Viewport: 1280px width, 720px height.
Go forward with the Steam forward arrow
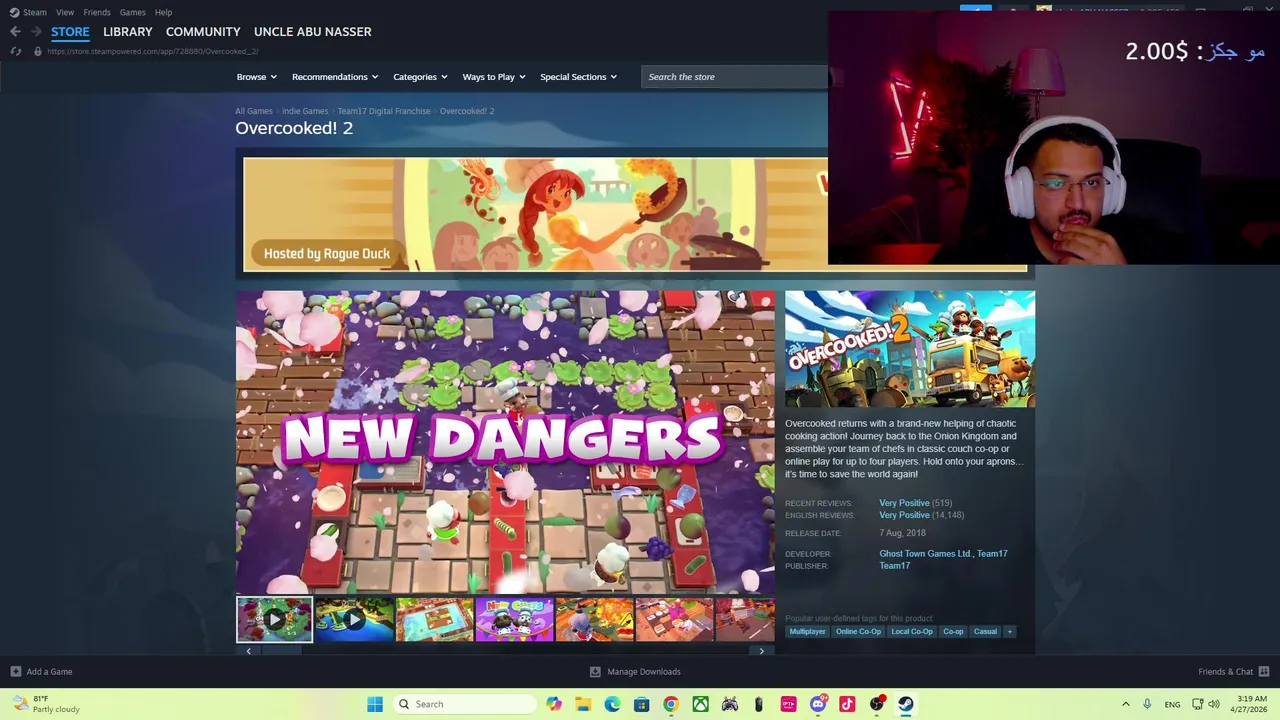pyautogui.click(x=36, y=32)
